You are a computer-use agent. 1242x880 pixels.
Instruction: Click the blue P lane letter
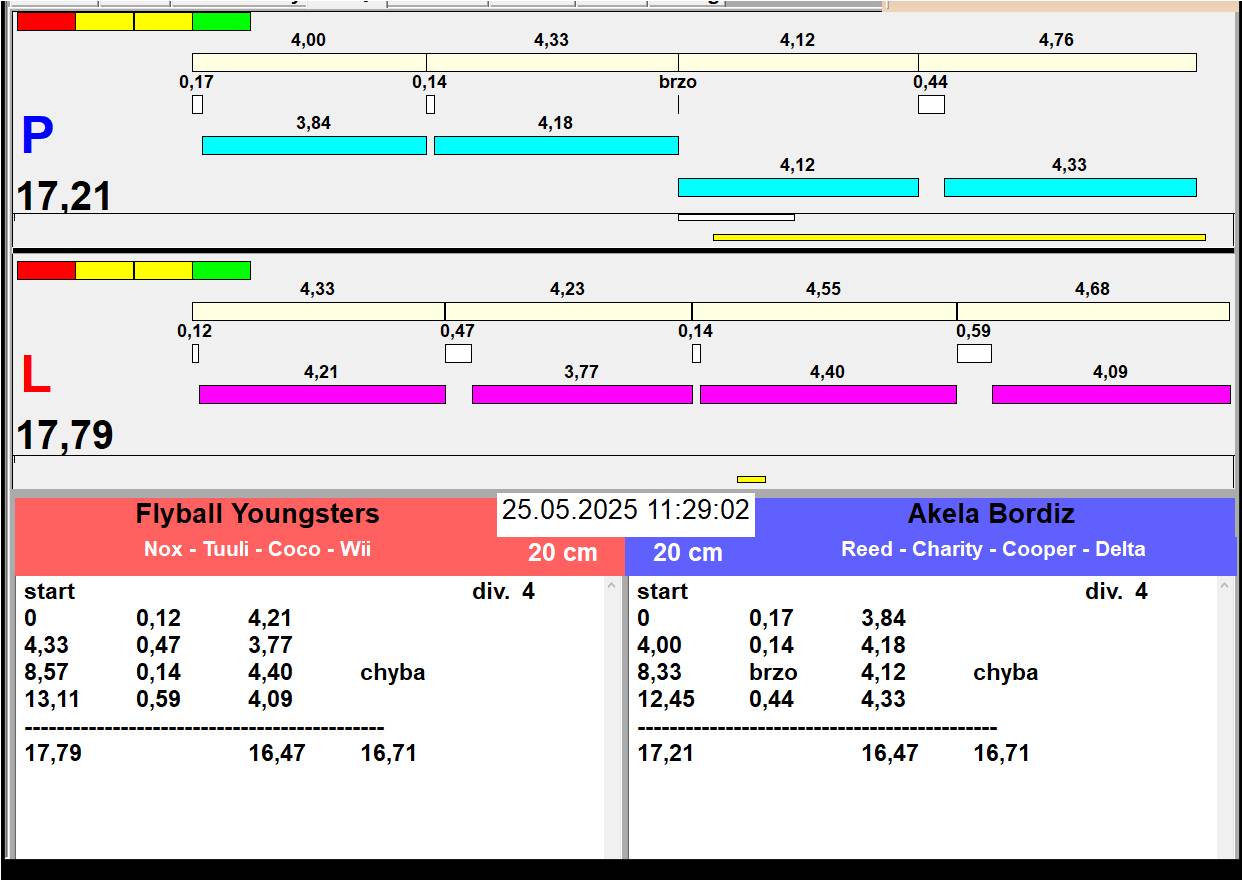click(37, 137)
